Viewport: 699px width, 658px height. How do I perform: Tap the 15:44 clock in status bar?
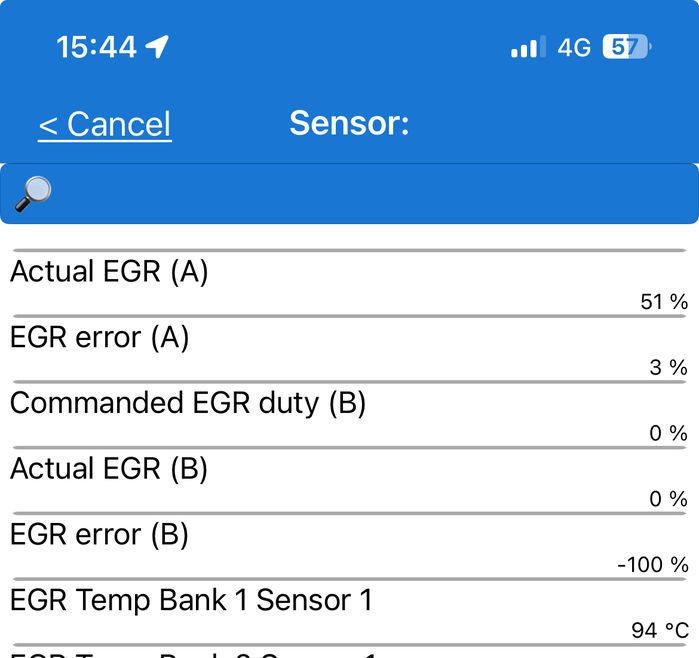pos(96,47)
